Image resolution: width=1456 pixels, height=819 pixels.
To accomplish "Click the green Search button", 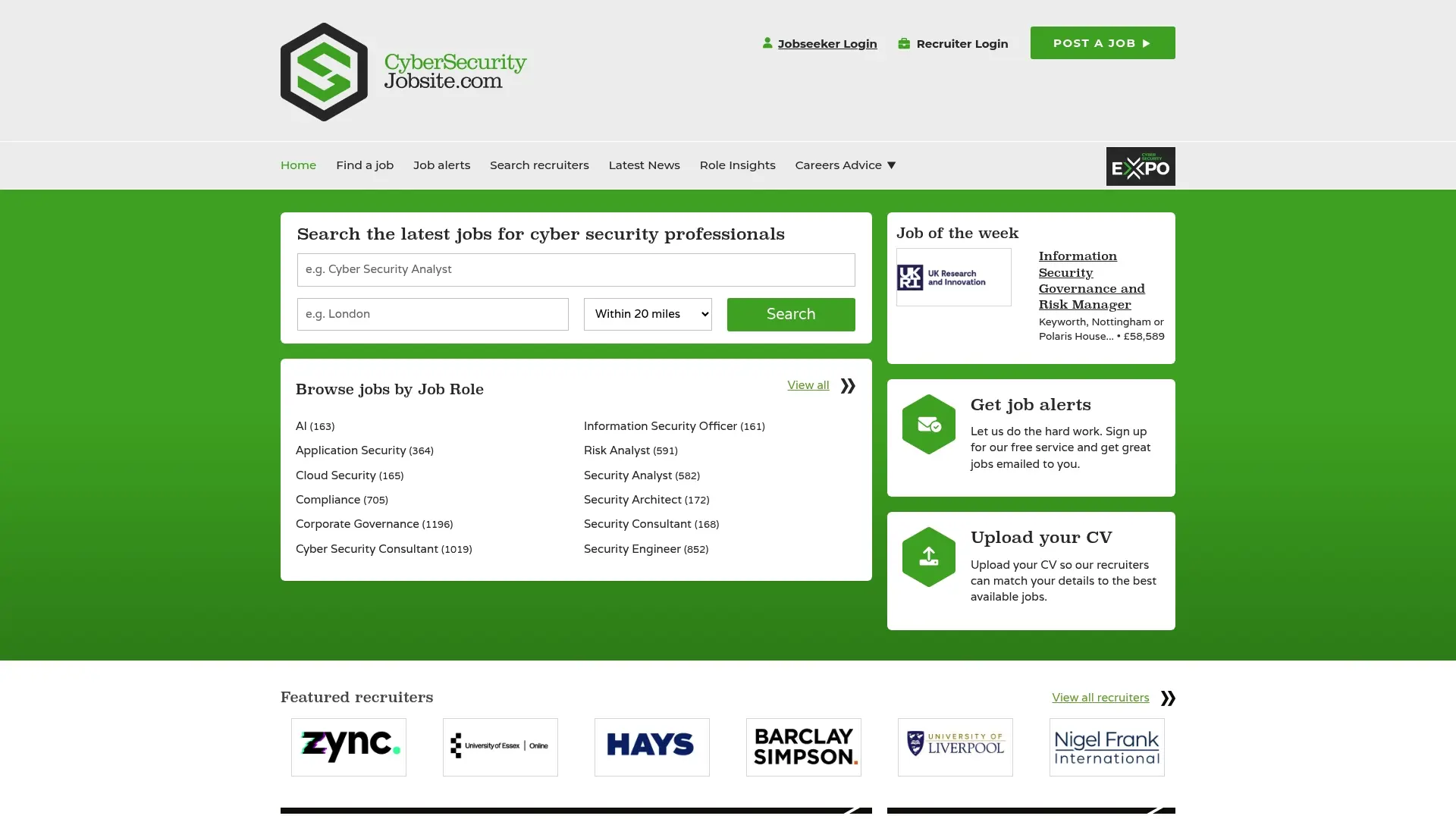I will click(x=791, y=314).
